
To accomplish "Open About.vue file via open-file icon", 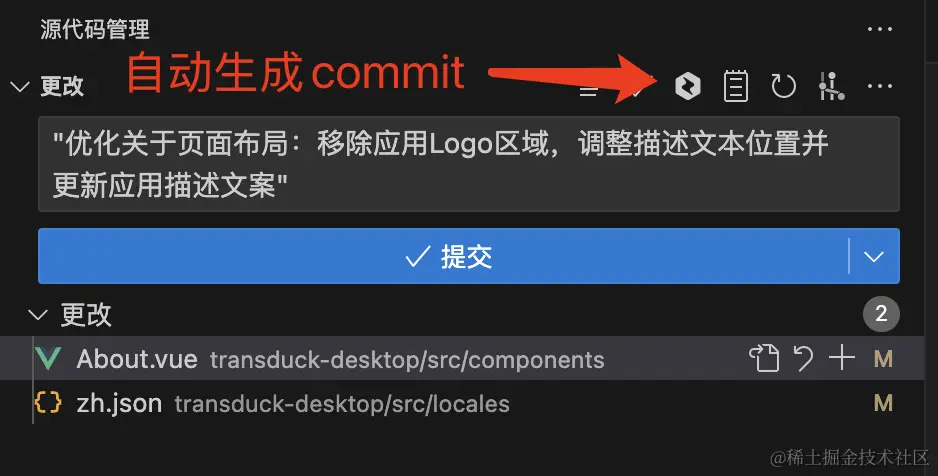I will (x=764, y=358).
